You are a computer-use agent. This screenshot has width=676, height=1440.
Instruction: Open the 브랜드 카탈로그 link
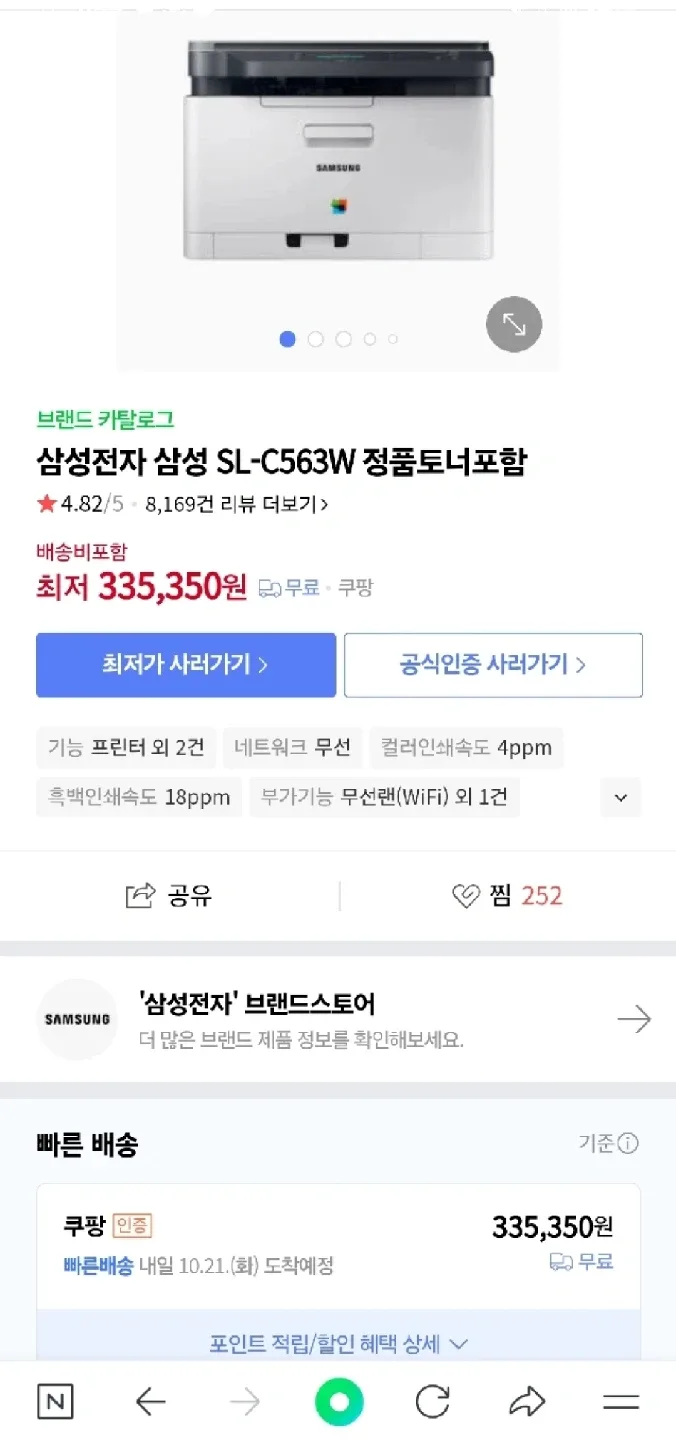[x=105, y=420]
